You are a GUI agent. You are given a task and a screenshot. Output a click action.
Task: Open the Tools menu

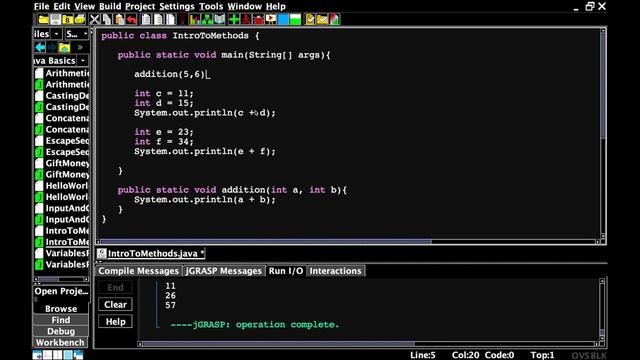click(x=211, y=6)
